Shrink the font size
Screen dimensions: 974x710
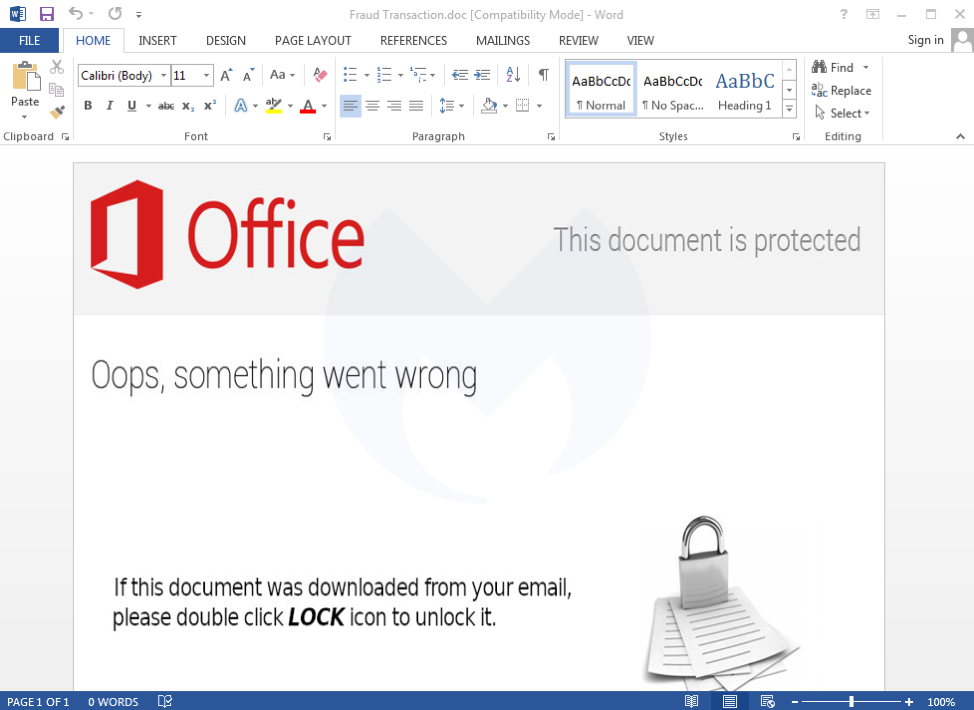point(248,75)
